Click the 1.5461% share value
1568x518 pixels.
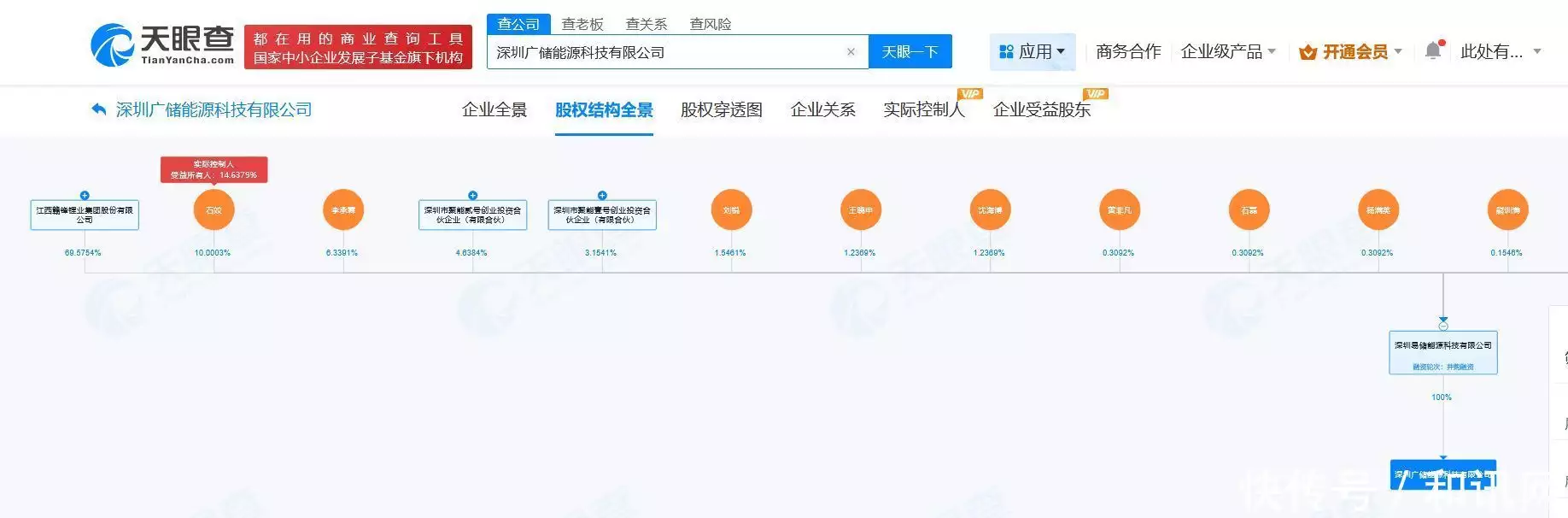730,253
